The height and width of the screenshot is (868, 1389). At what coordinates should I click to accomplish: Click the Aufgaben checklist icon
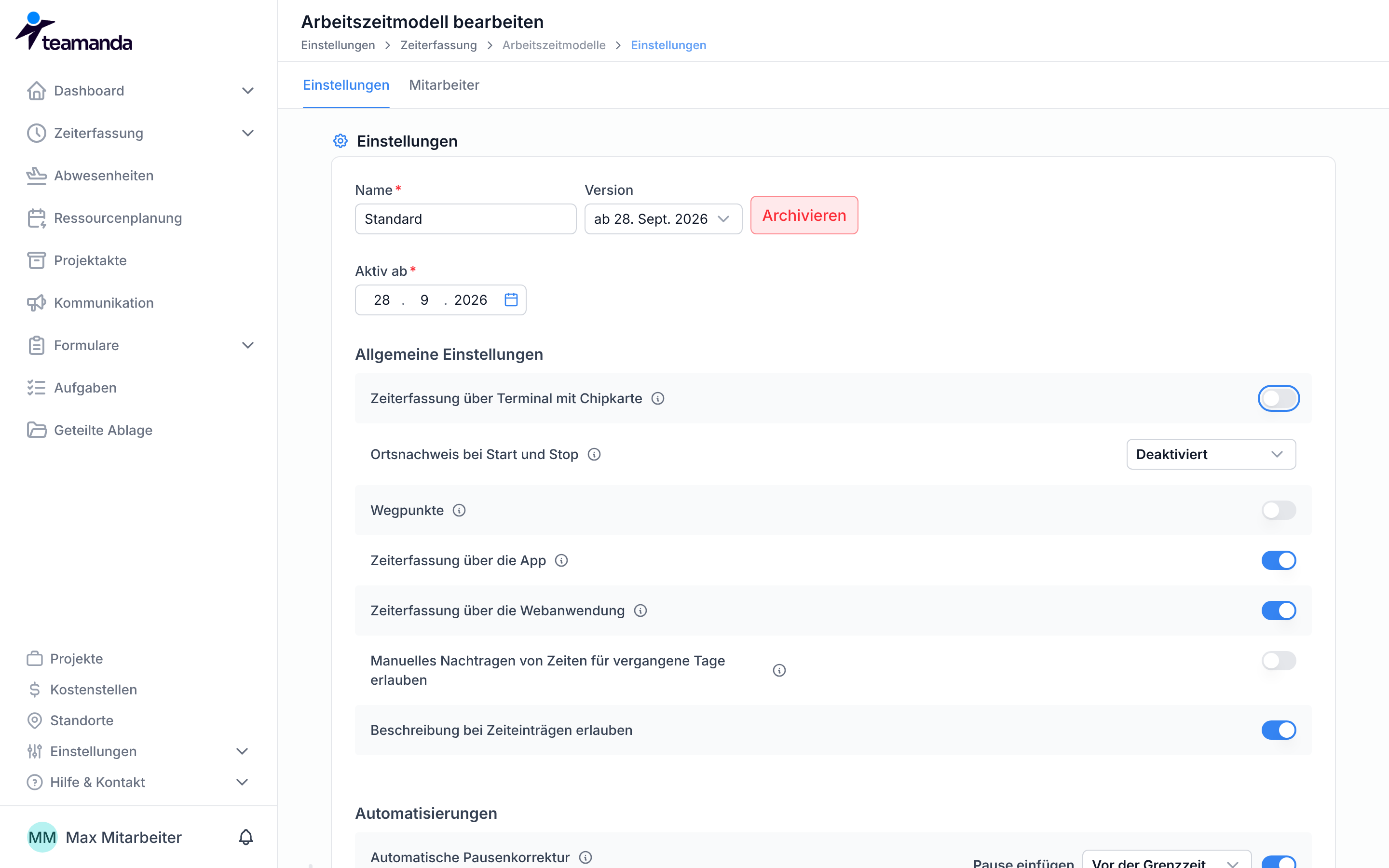[36, 388]
